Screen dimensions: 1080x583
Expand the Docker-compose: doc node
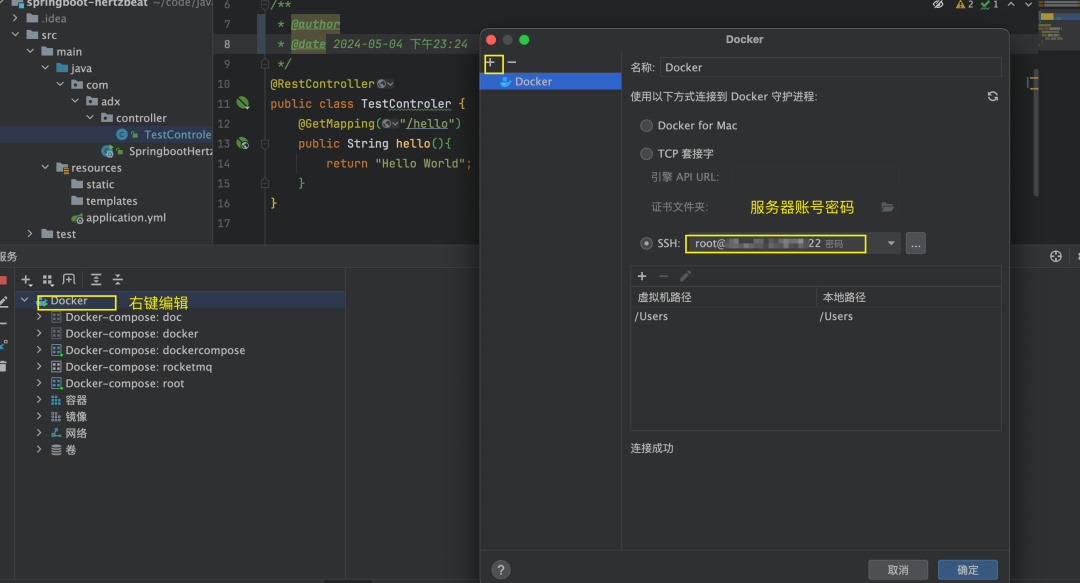tap(39, 317)
